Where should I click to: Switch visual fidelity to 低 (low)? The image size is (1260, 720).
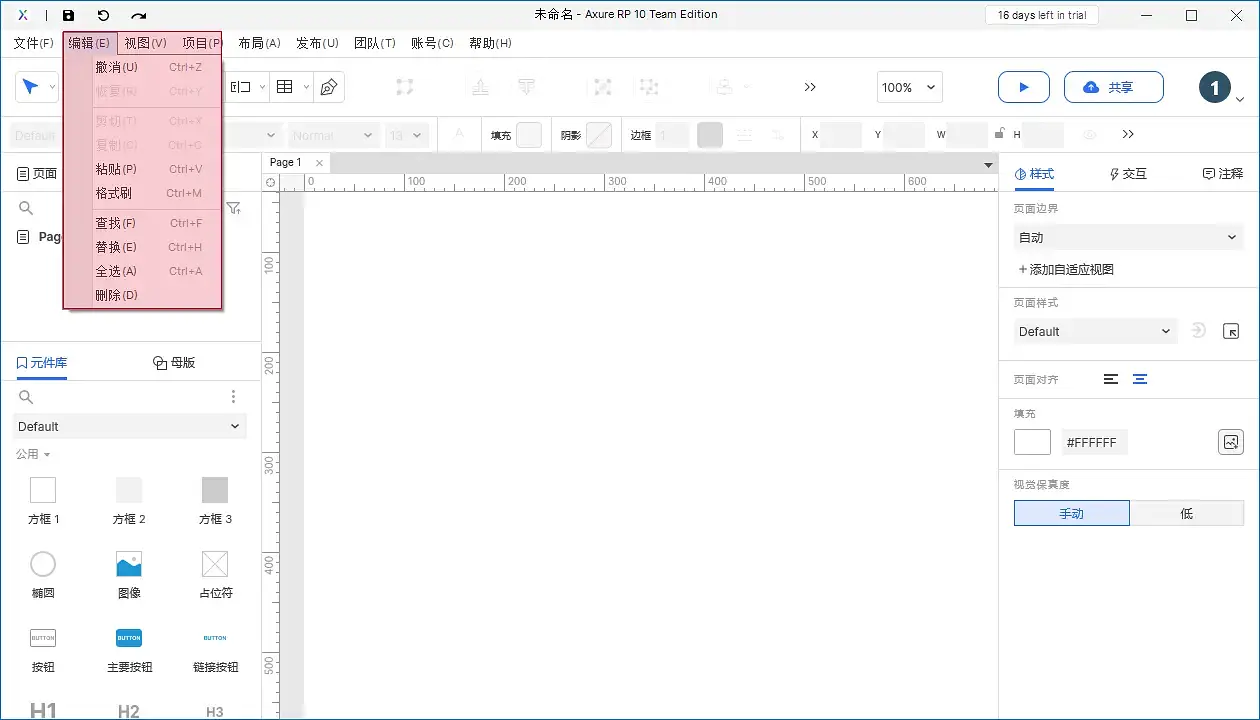pyautogui.click(x=1187, y=513)
